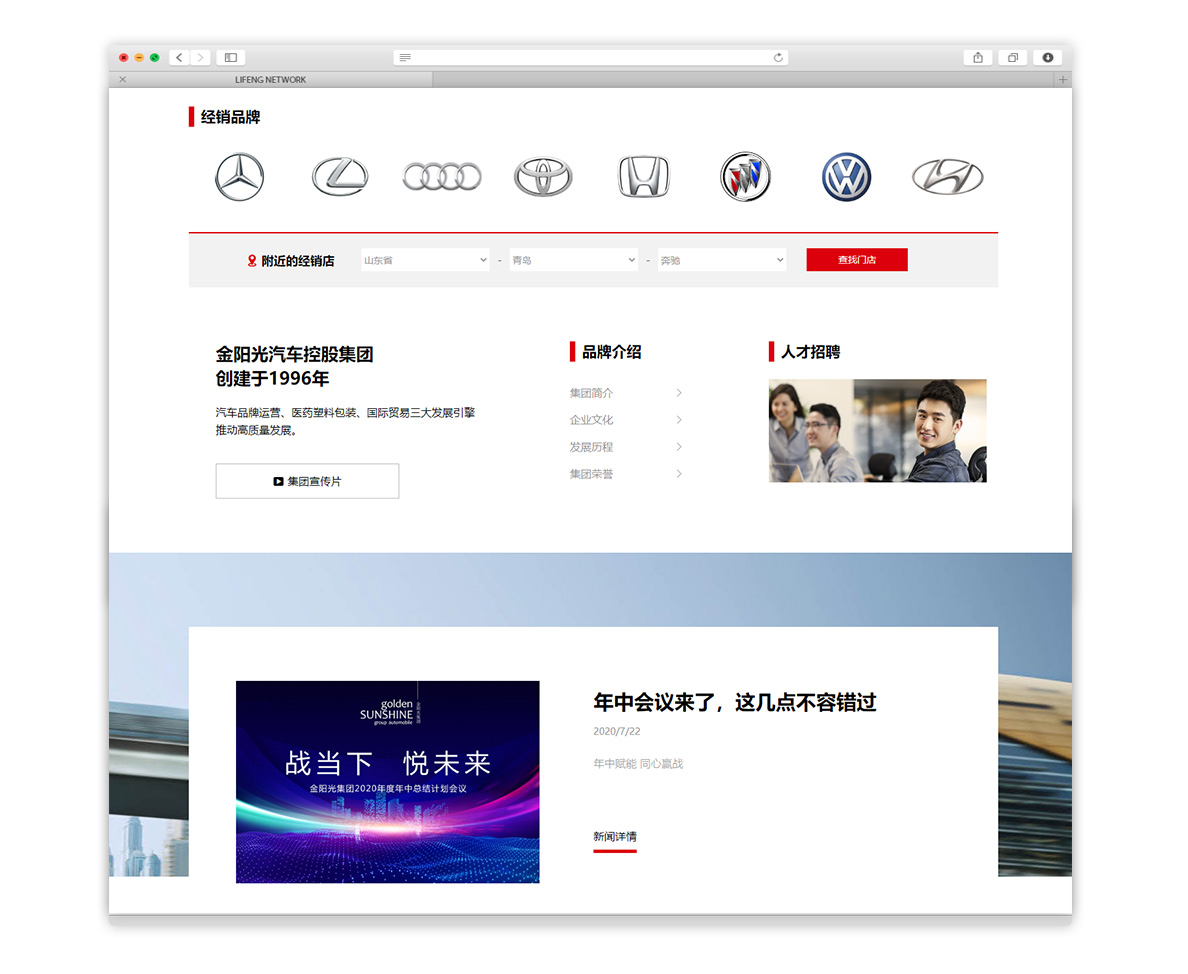Select the Hyundai brand logo
Viewport: 1188px width, 974px height.
point(948,177)
